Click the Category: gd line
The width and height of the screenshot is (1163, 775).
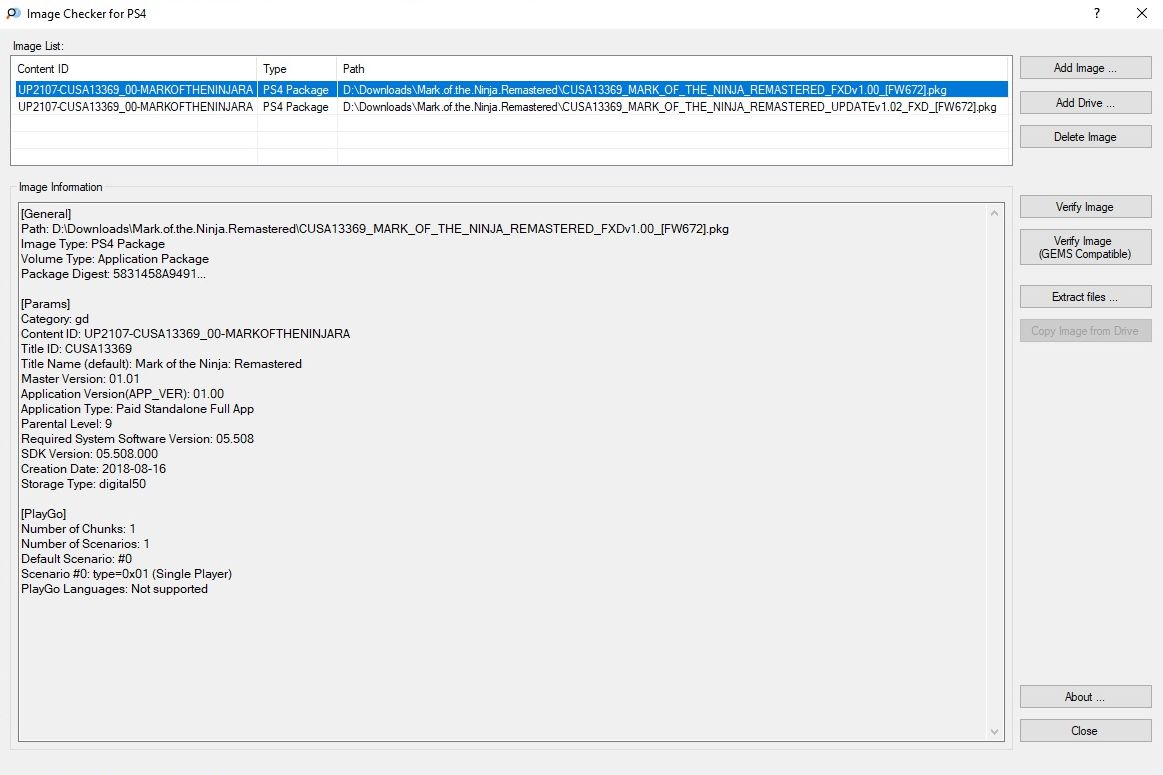point(55,319)
